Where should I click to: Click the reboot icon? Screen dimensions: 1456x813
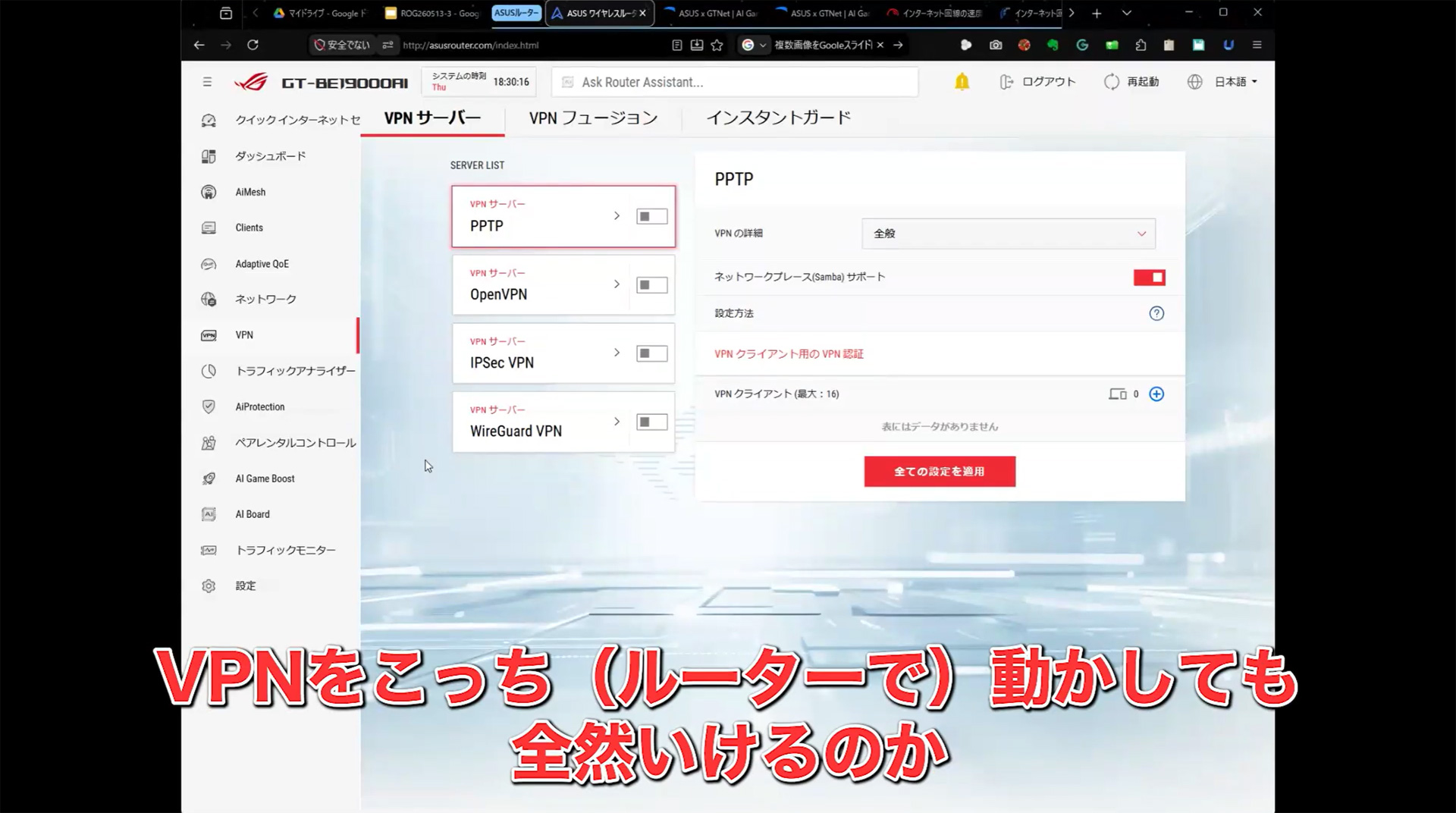tap(1111, 82)
